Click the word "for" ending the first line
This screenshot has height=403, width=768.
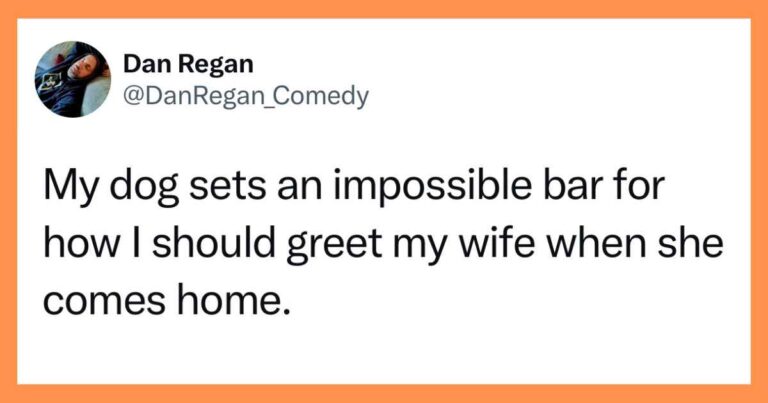635,188
